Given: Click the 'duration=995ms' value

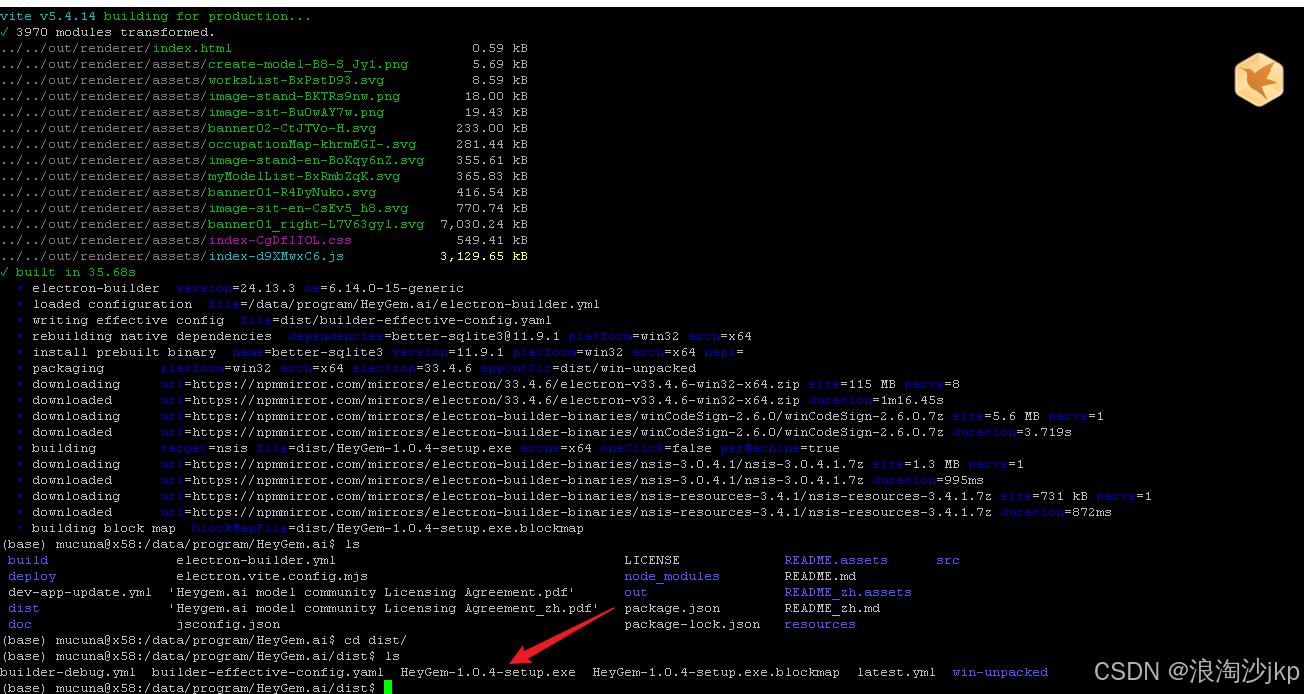Looking at the screenshot, I should point(928,480).
